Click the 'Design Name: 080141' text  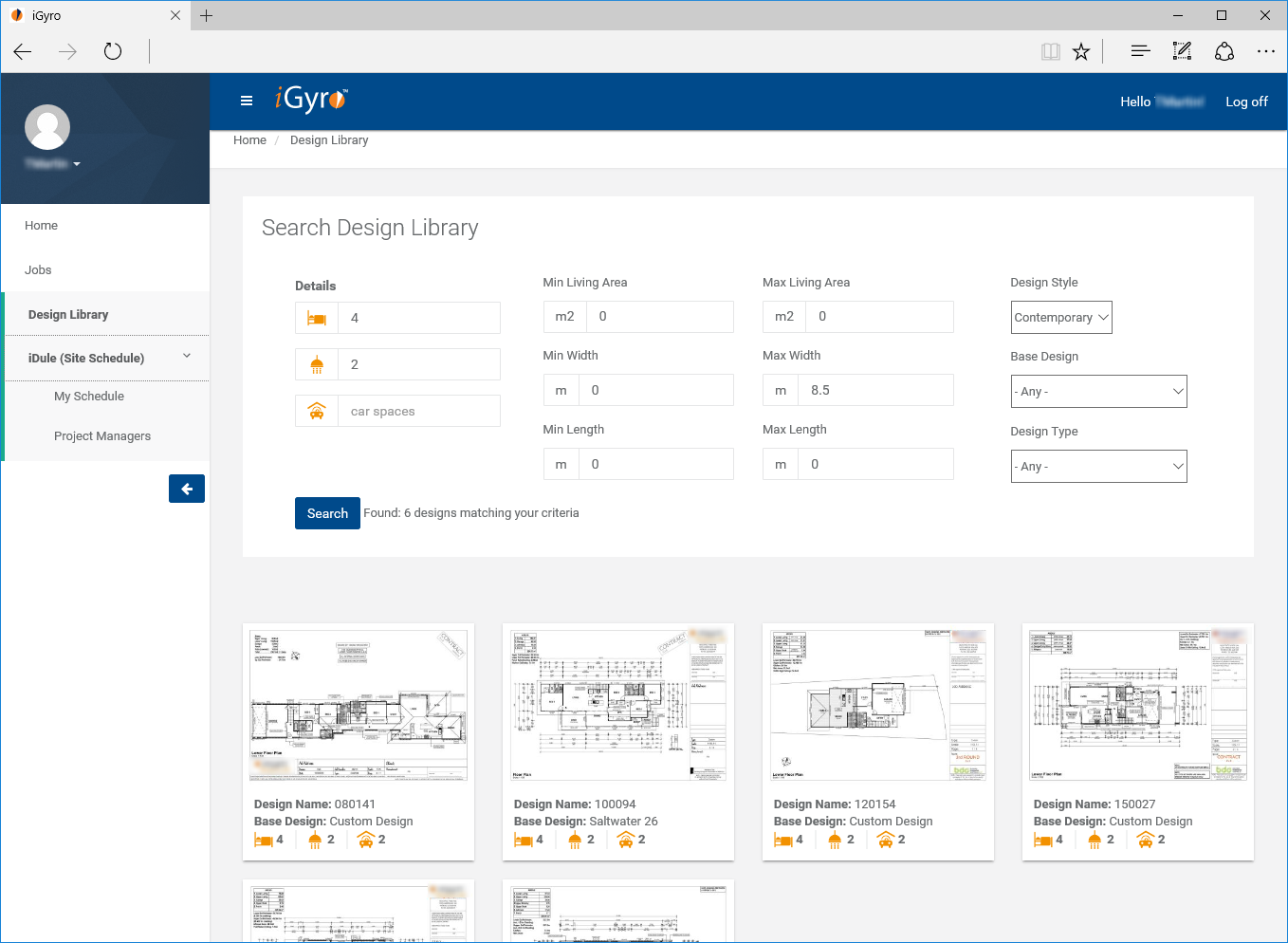point(315,804)
